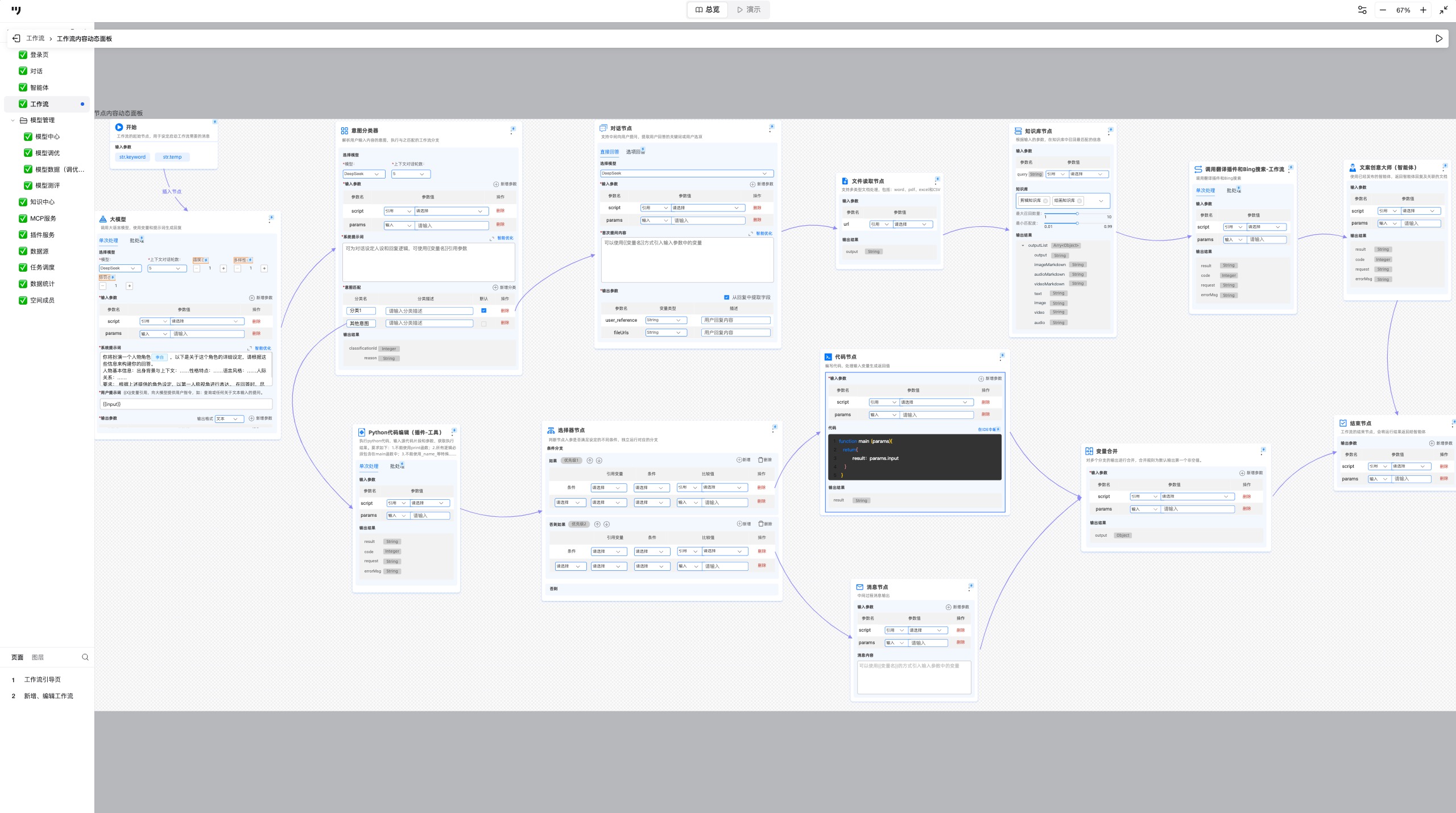The height and width of the screenshot is (813, 1456).
Task: Click 新增参数 in 代码节点
Action: tap(990, 379)
